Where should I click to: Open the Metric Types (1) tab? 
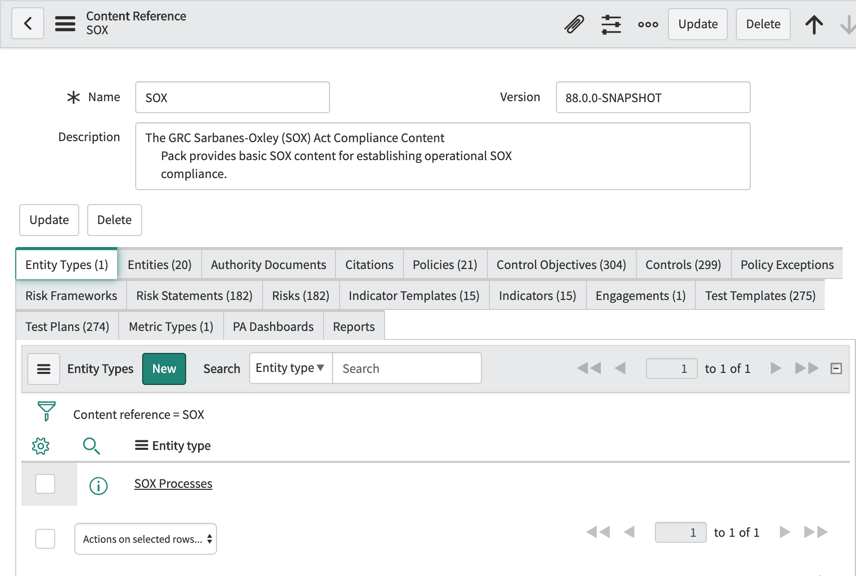click(x=171, y=326)
